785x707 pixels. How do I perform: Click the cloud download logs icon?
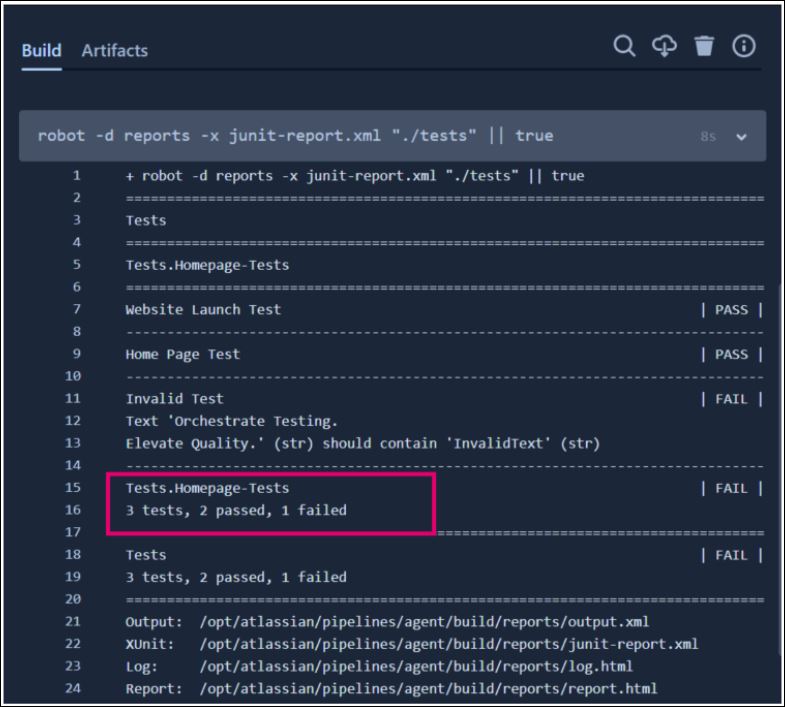pyautogui.click(x=663, y=47)
